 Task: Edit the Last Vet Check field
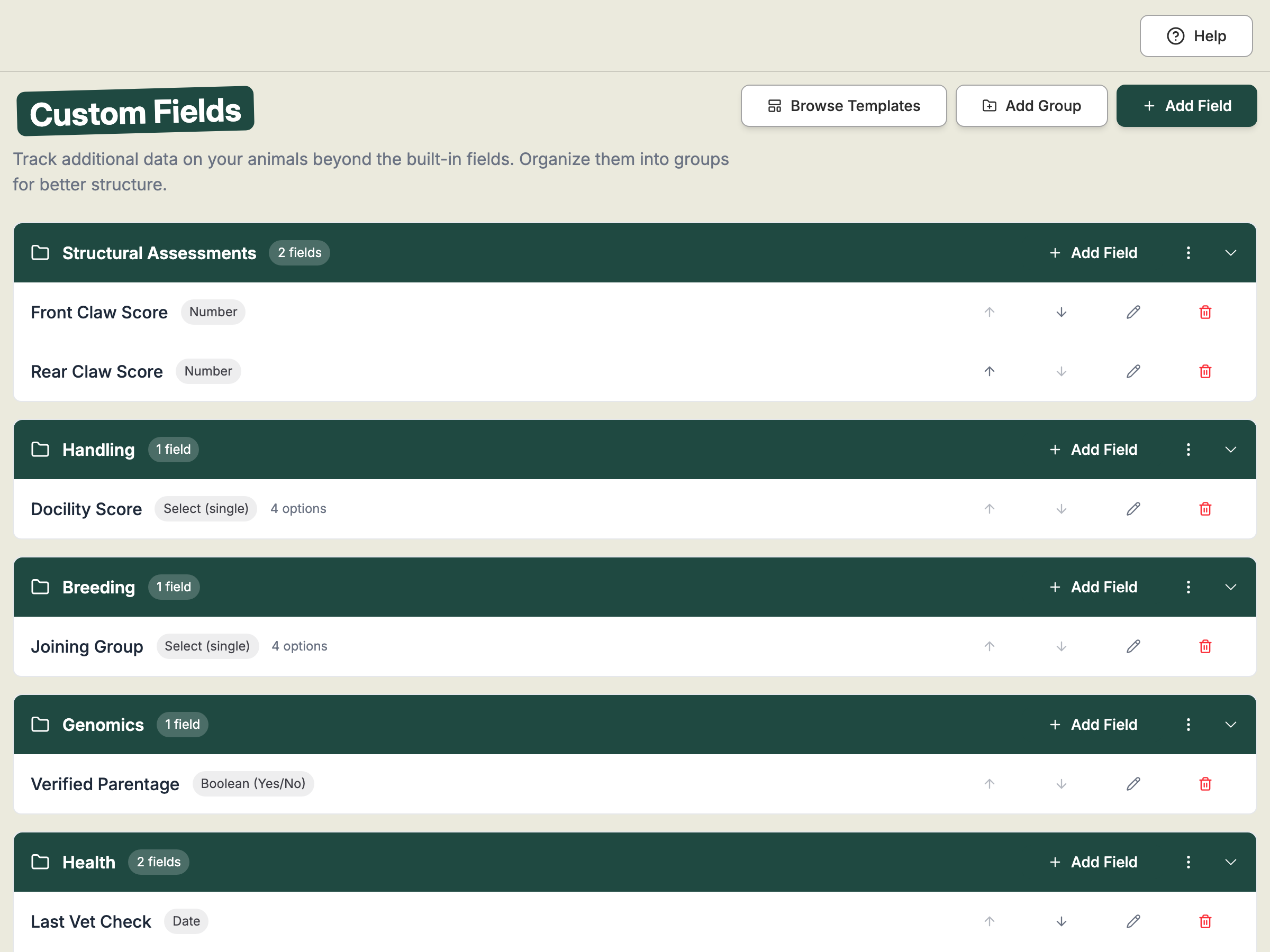(x=1133, y=921)
